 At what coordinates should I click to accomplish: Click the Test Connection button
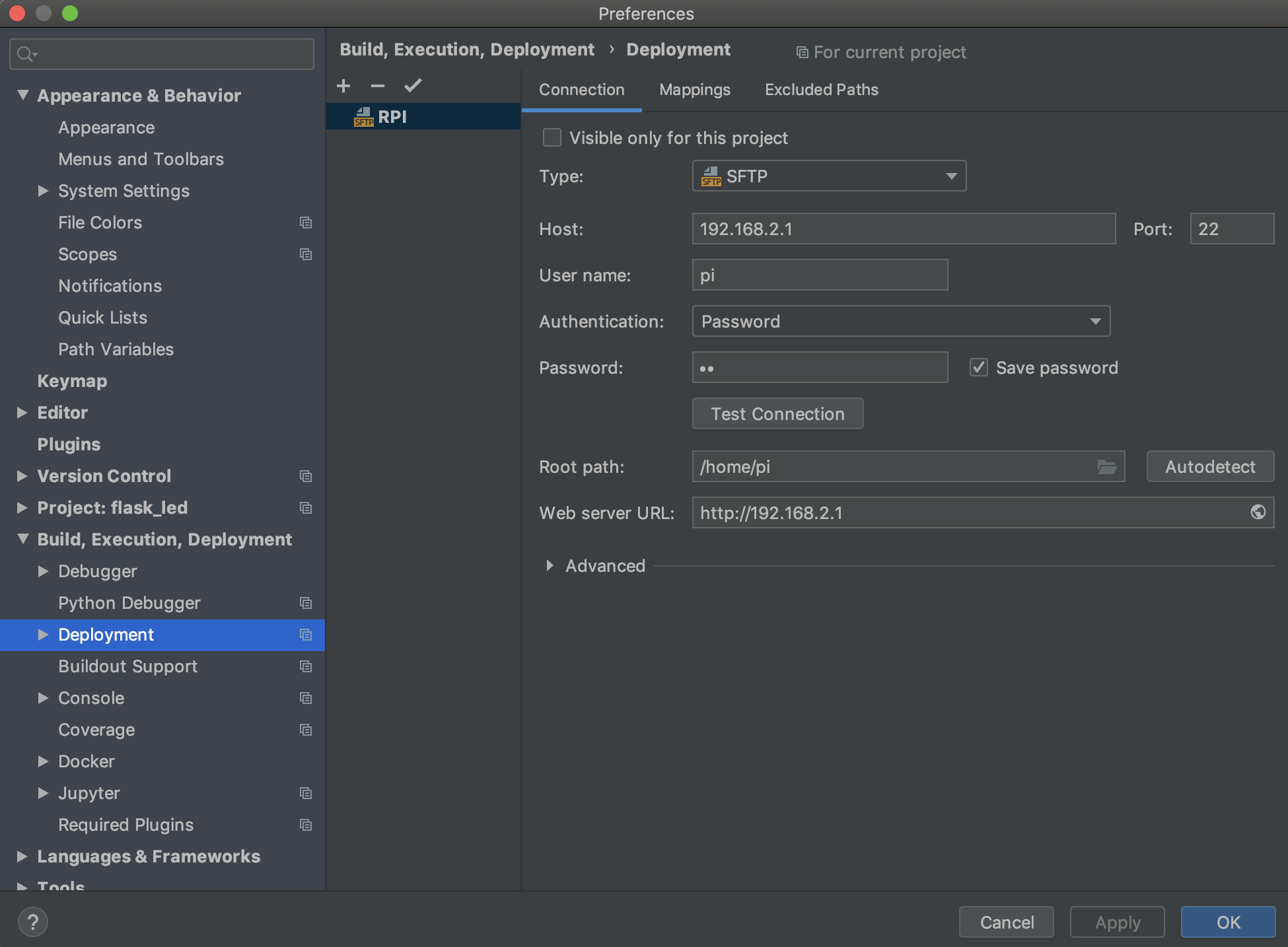pos(779,413)
